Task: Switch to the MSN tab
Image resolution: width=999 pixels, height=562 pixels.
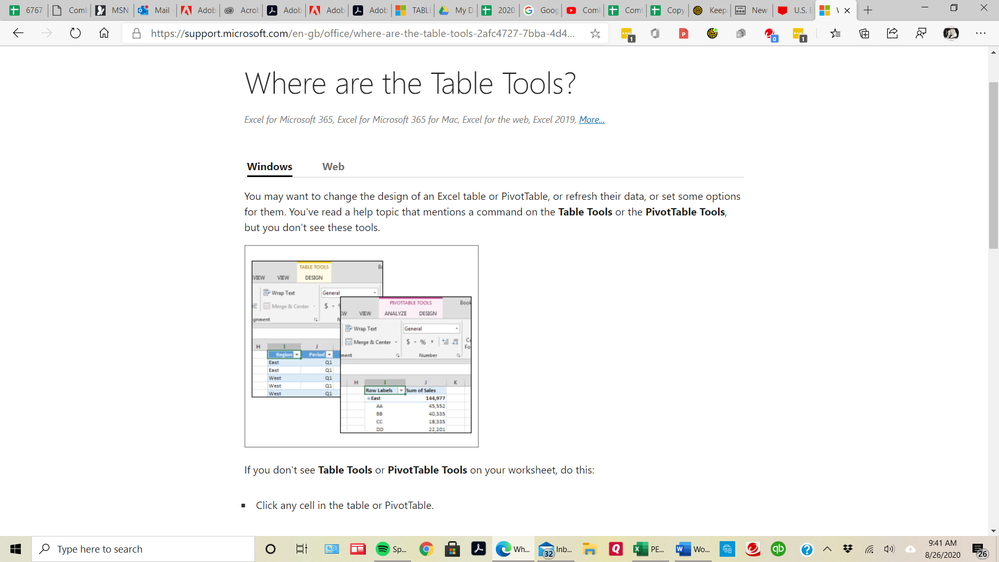Action: [111, 10]
